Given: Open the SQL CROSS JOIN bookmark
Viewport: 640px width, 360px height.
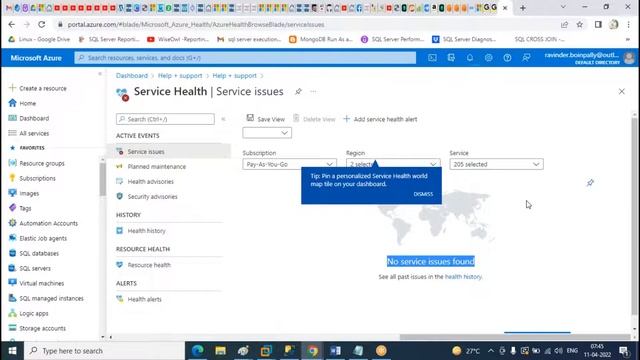Looking at the screenshot, I should click(539, 39).
